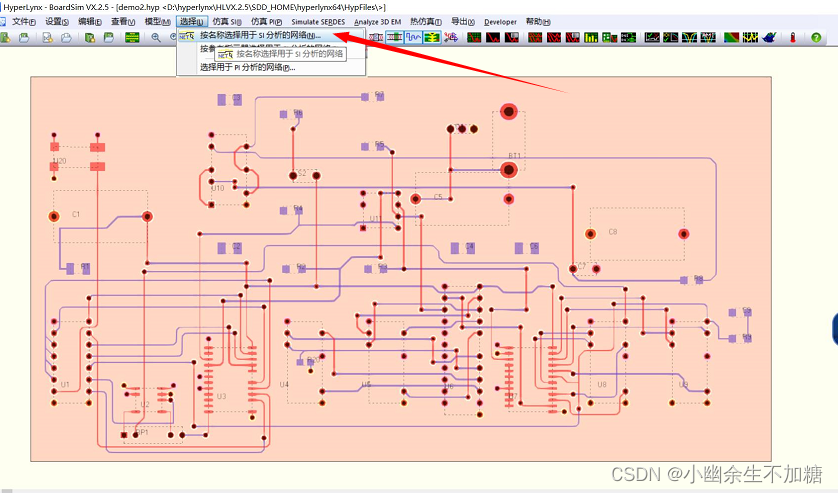This screenshot has height=493, width=838.
Task: Open the 仿真 SI menu
Action: pos(227,21)
